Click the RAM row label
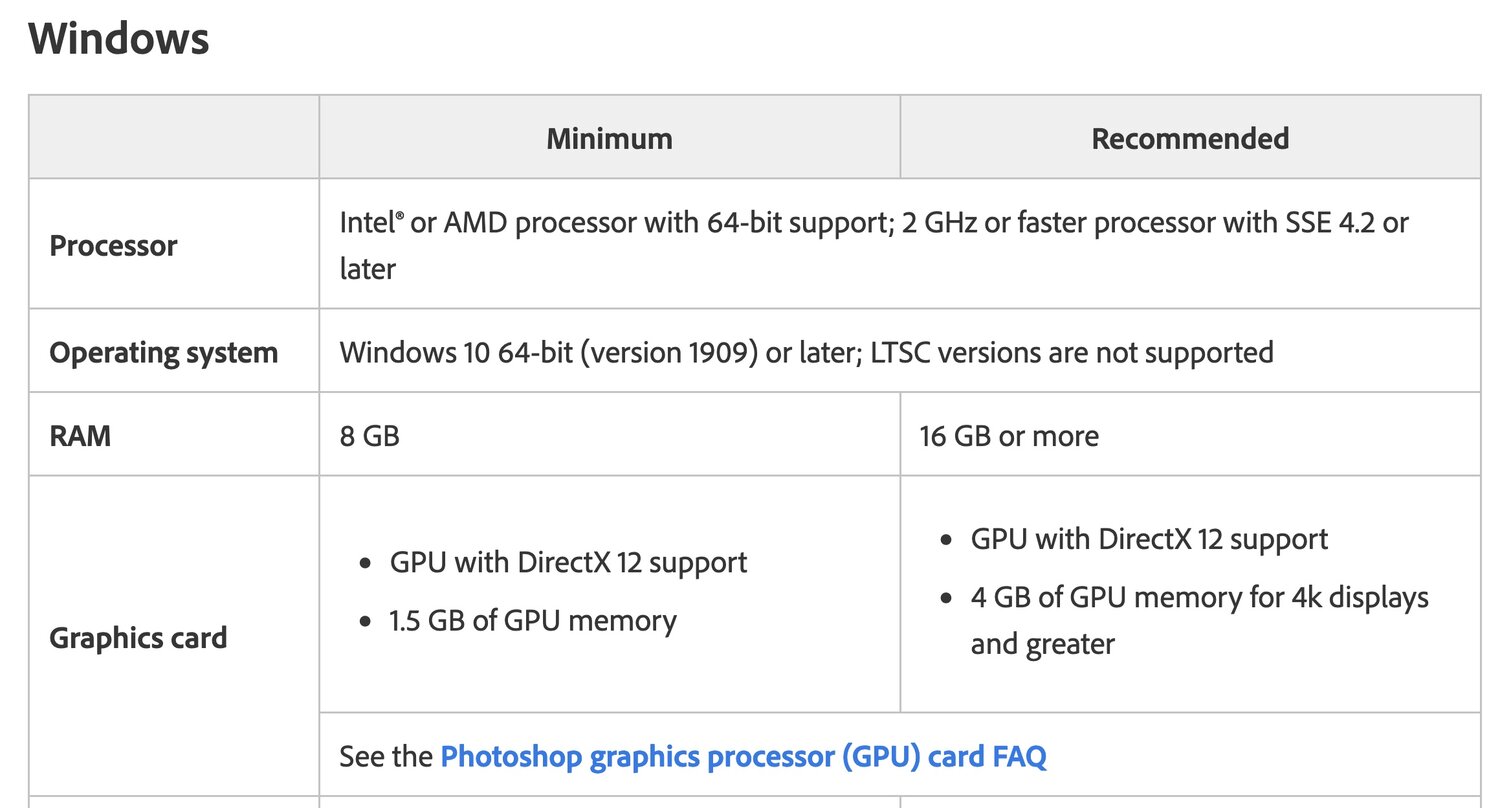1500x808 pixels. coord(80,436)
